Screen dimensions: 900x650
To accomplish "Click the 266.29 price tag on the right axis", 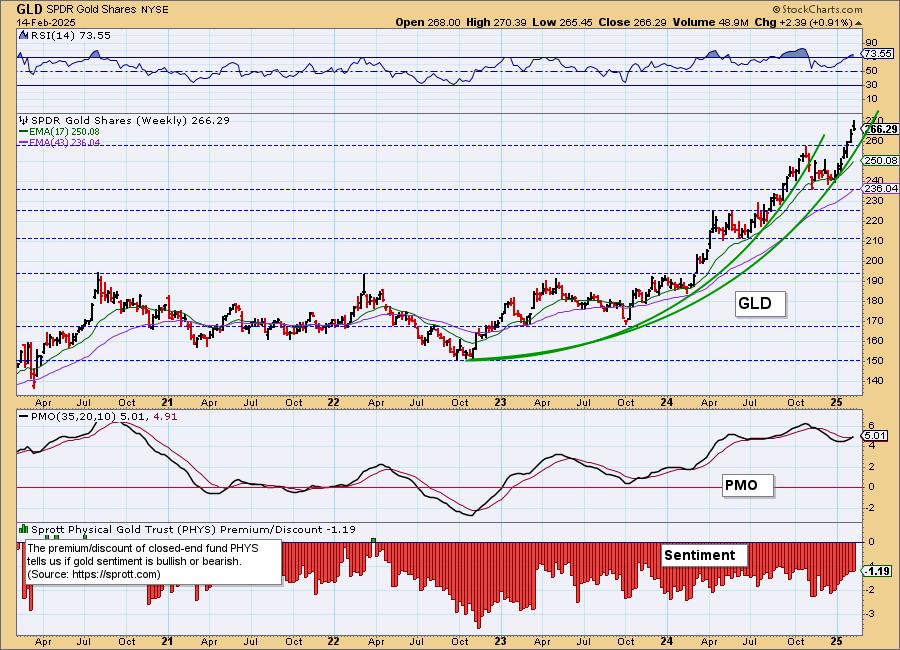I will click(880, 129).
